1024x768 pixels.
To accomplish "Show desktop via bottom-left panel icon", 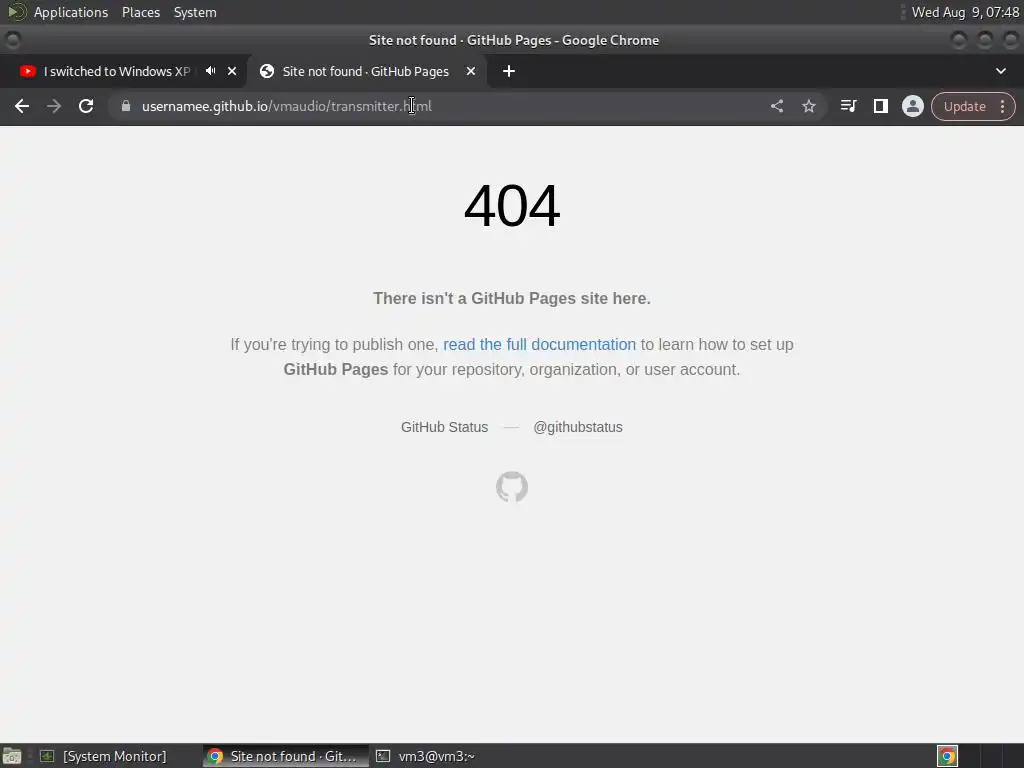I will (x=12, y=756).
